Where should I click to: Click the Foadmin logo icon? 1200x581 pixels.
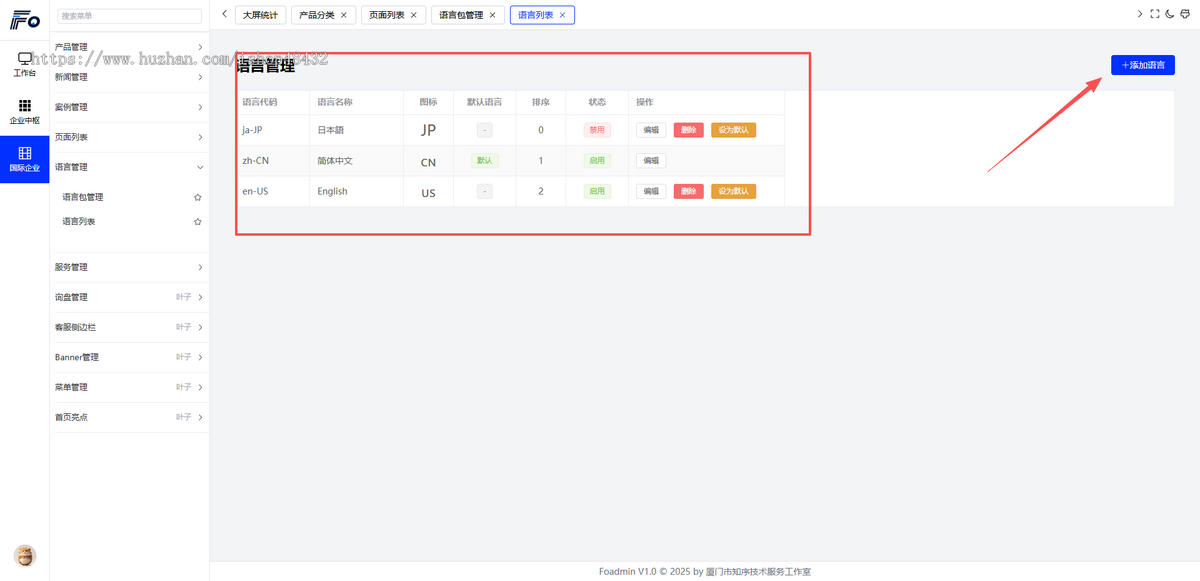click(x=25, y=19)
